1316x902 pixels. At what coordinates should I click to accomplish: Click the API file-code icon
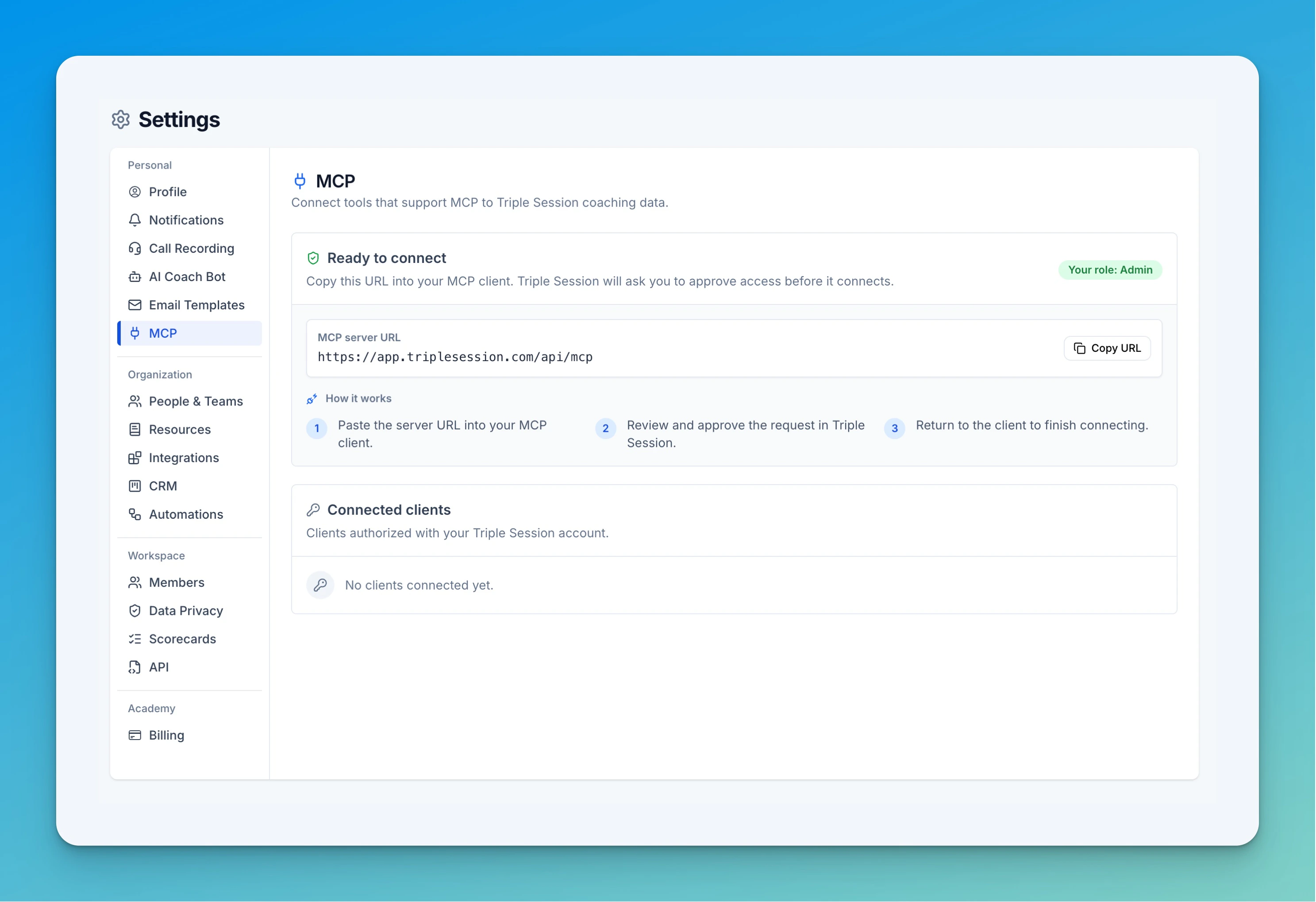point(135,667)
